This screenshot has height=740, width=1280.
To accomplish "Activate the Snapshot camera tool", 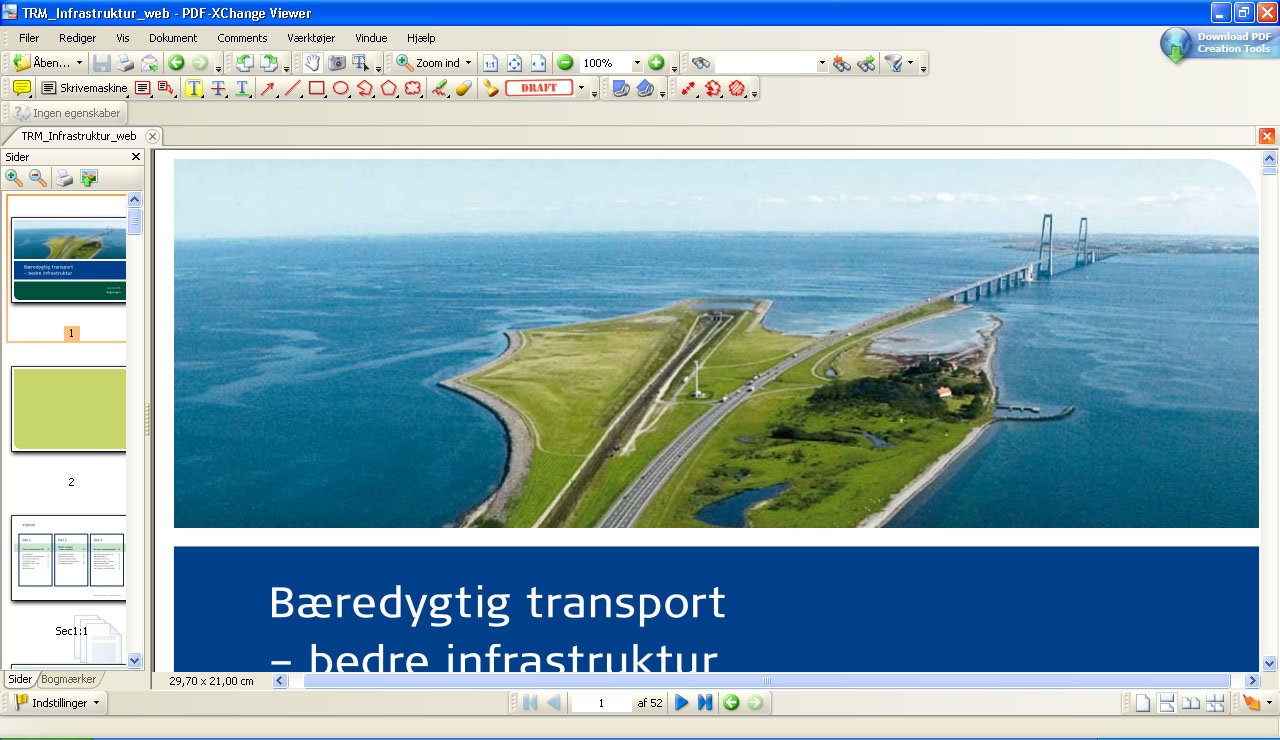I will pyautogui.click(x=337, y=63).
